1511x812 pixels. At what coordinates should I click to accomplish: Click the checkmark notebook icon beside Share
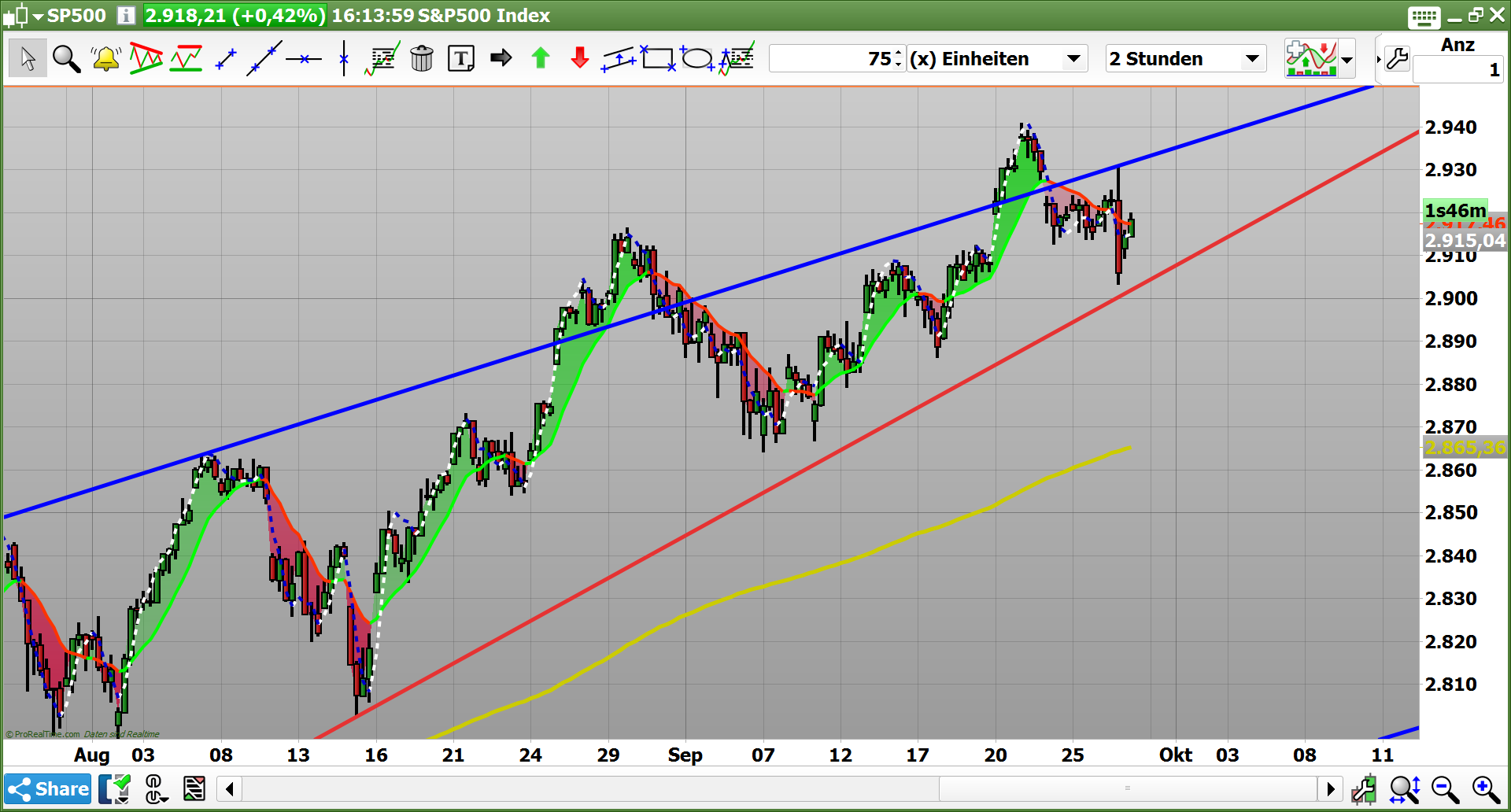pyautogui.click(x=115, y=788)
